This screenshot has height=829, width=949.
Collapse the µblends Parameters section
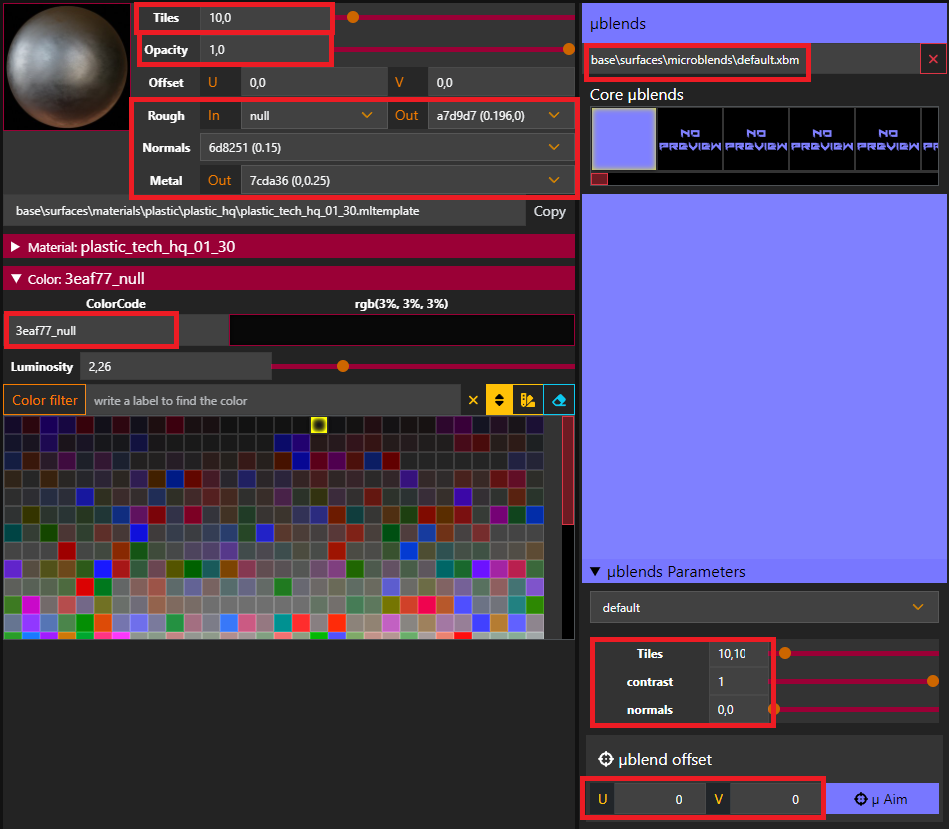pos(596,572)
